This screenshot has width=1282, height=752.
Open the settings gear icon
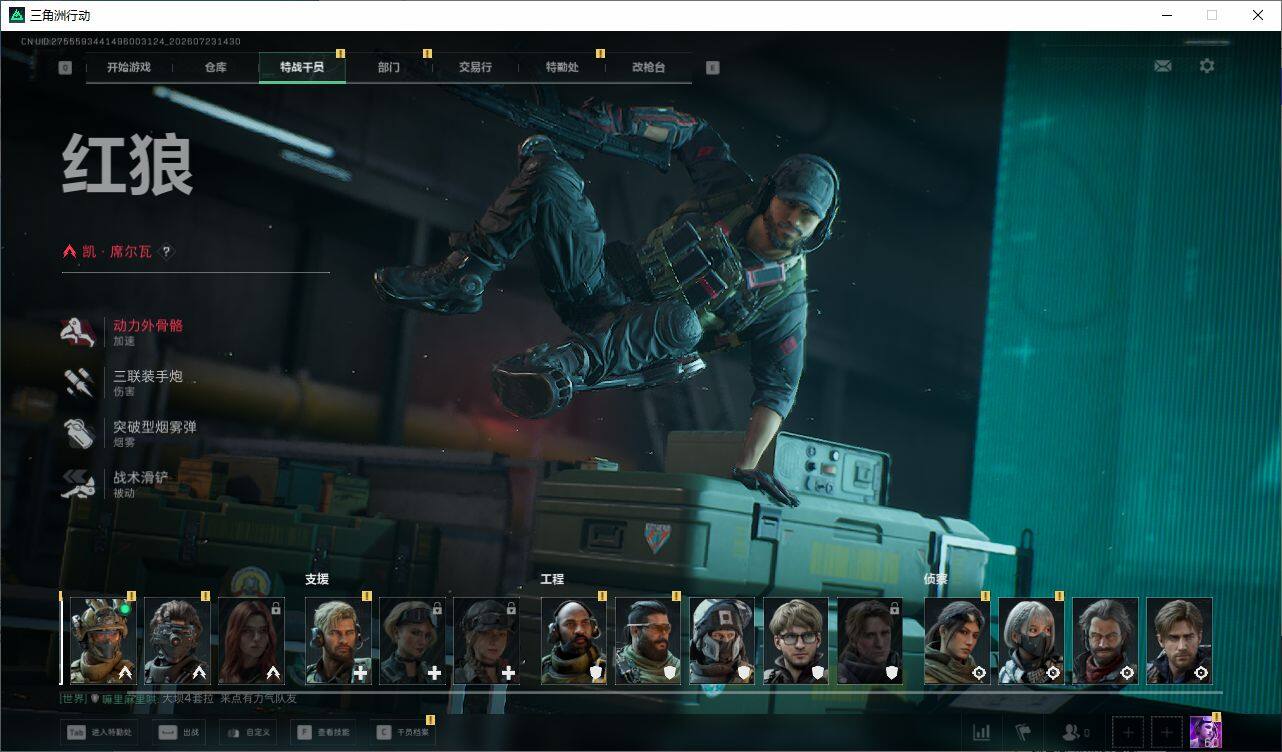click(1207, 66)
